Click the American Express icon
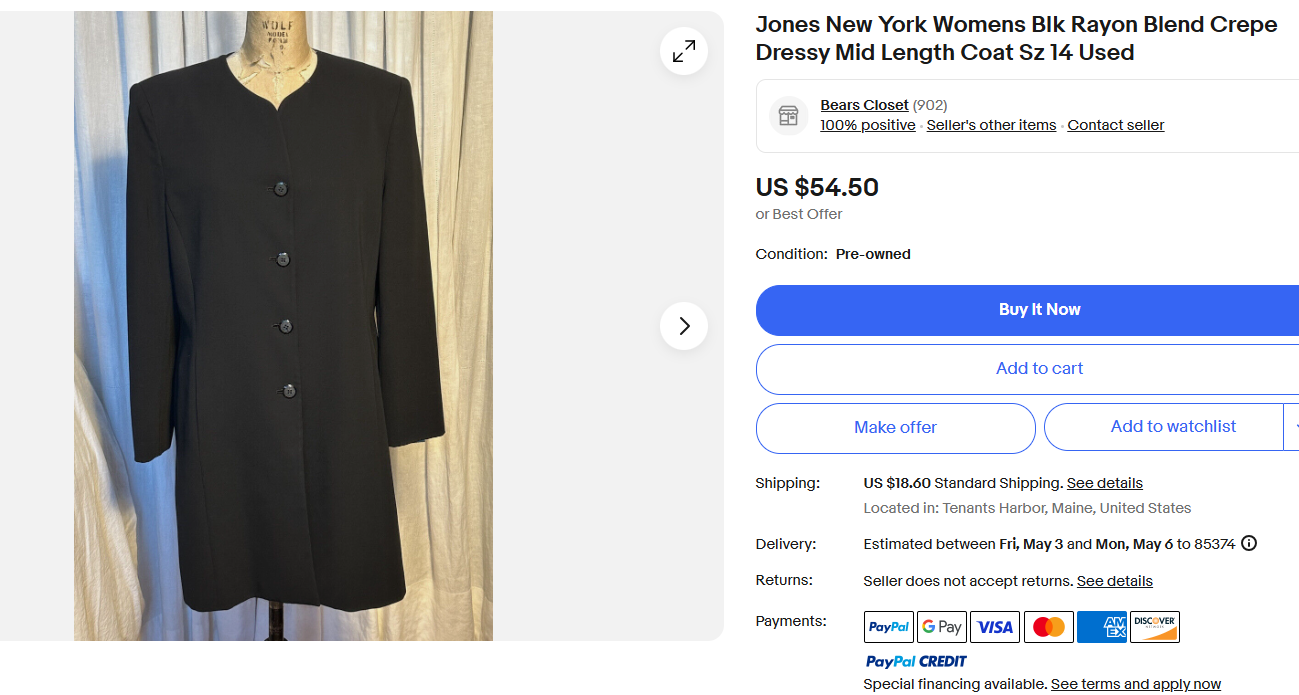 [x=1102, y=627]
